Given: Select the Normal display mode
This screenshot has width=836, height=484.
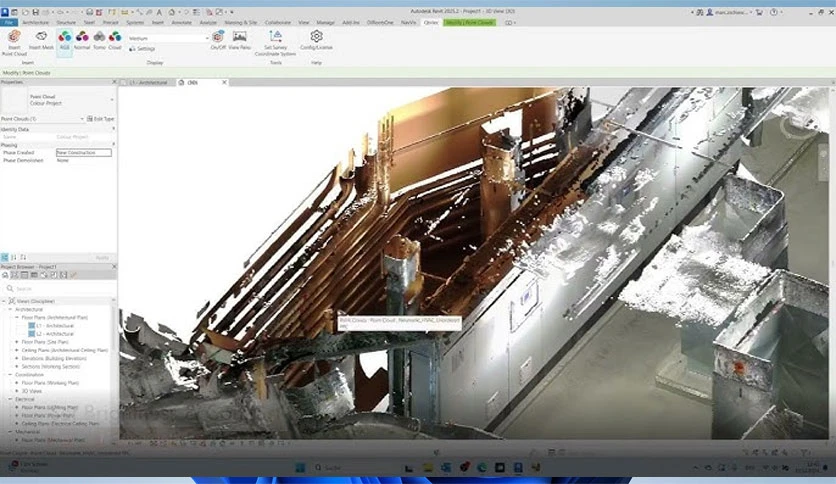Looking at the screenshot, I should 82,40.
